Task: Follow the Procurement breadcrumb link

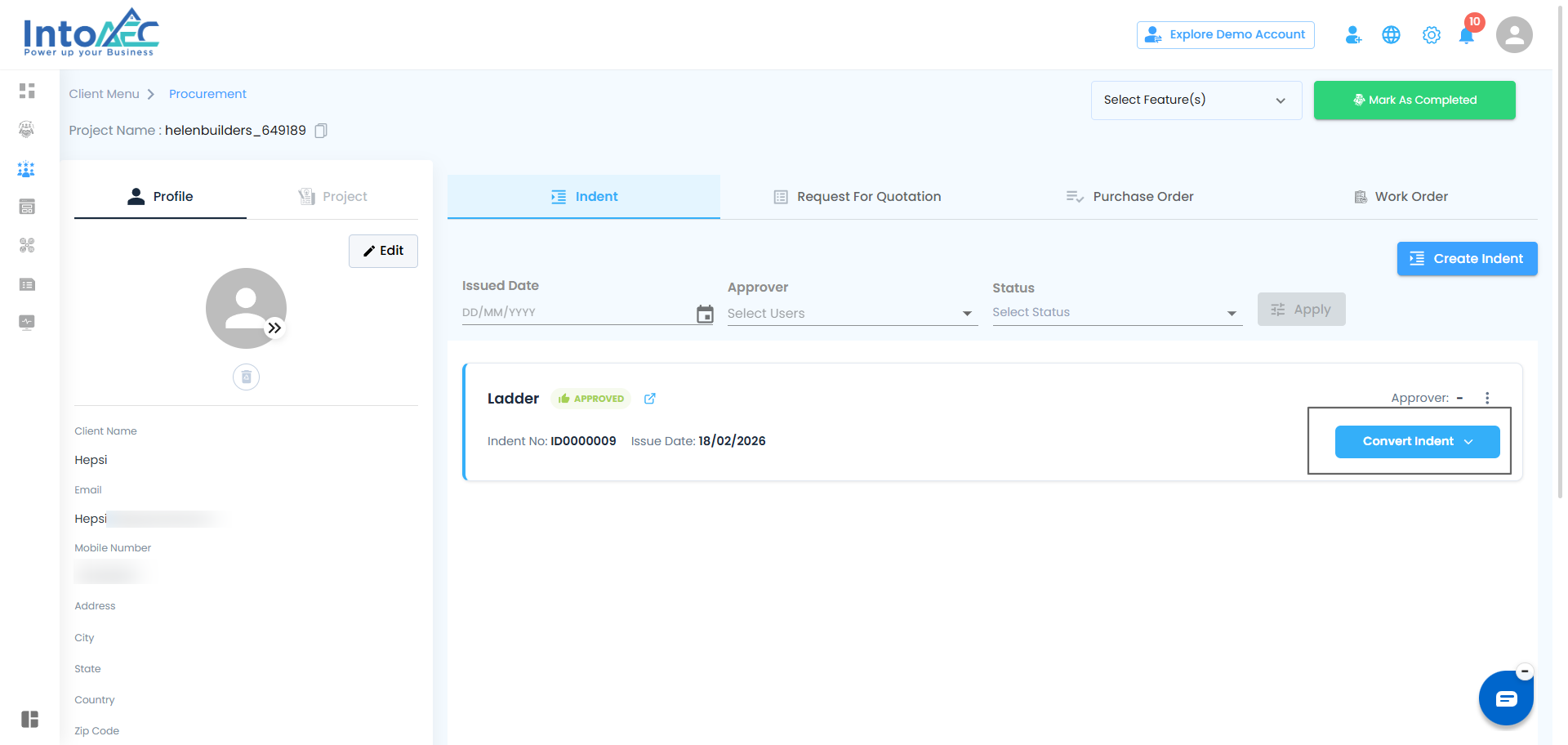Action: point(207,94)
